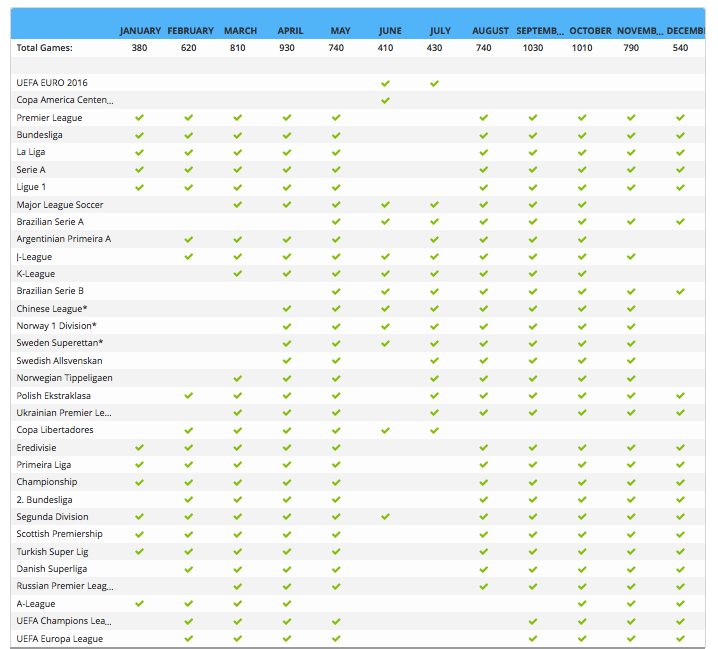The width and height of the screenshot is (718, 649).
Task: Click the 790 total games value
Action: (x=631, y=48)
